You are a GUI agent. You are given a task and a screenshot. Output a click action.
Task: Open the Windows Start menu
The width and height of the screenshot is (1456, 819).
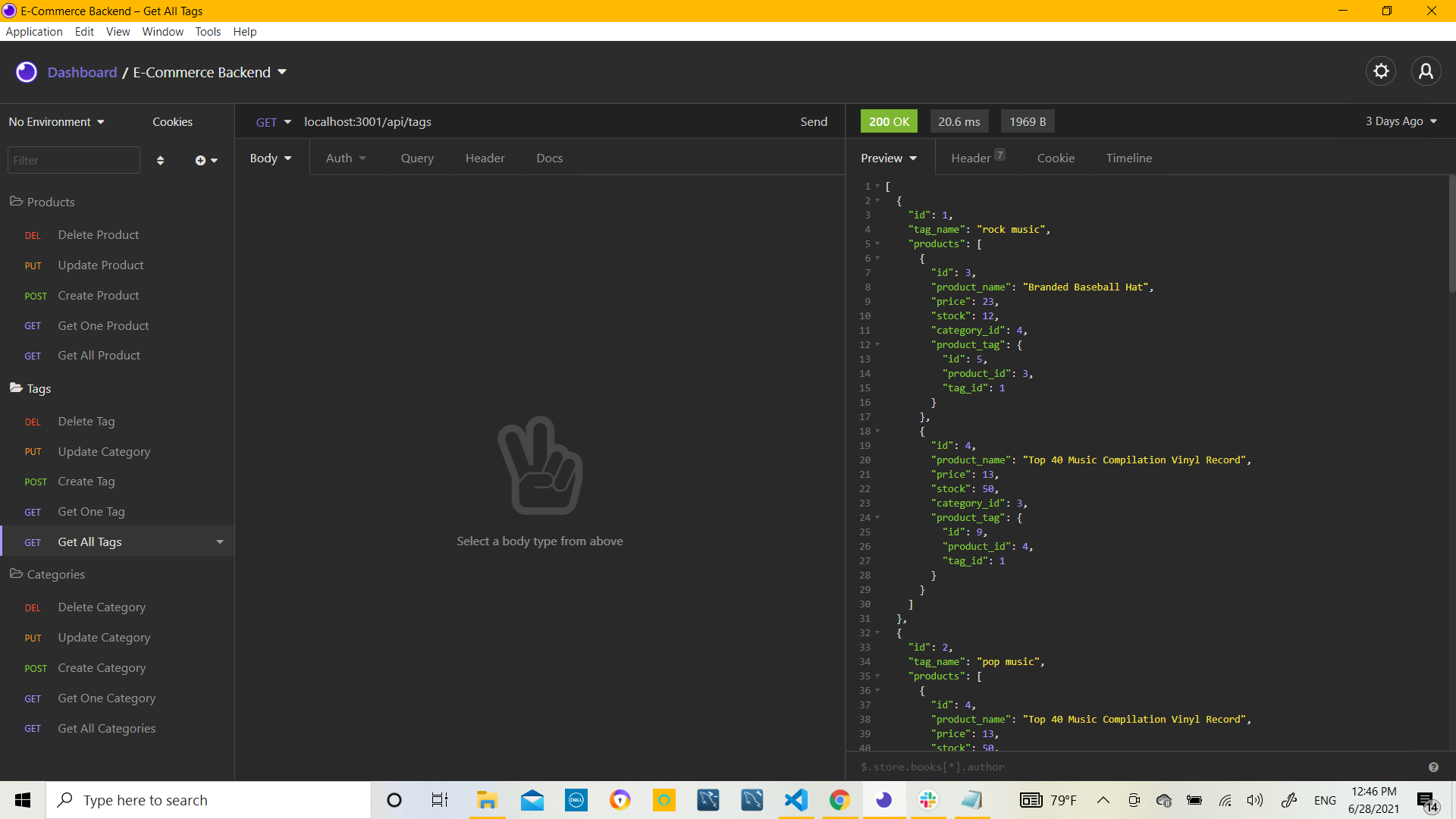tap(23, 800)
